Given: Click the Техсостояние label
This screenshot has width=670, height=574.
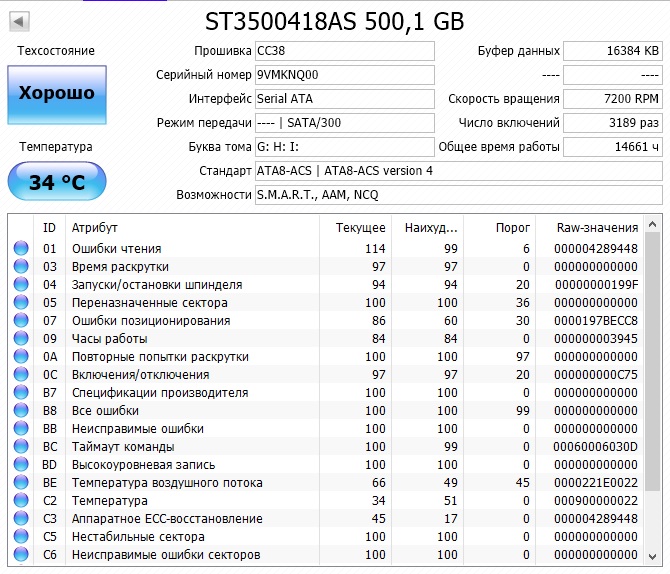Looking at the screenshot, I should point(56,50).
